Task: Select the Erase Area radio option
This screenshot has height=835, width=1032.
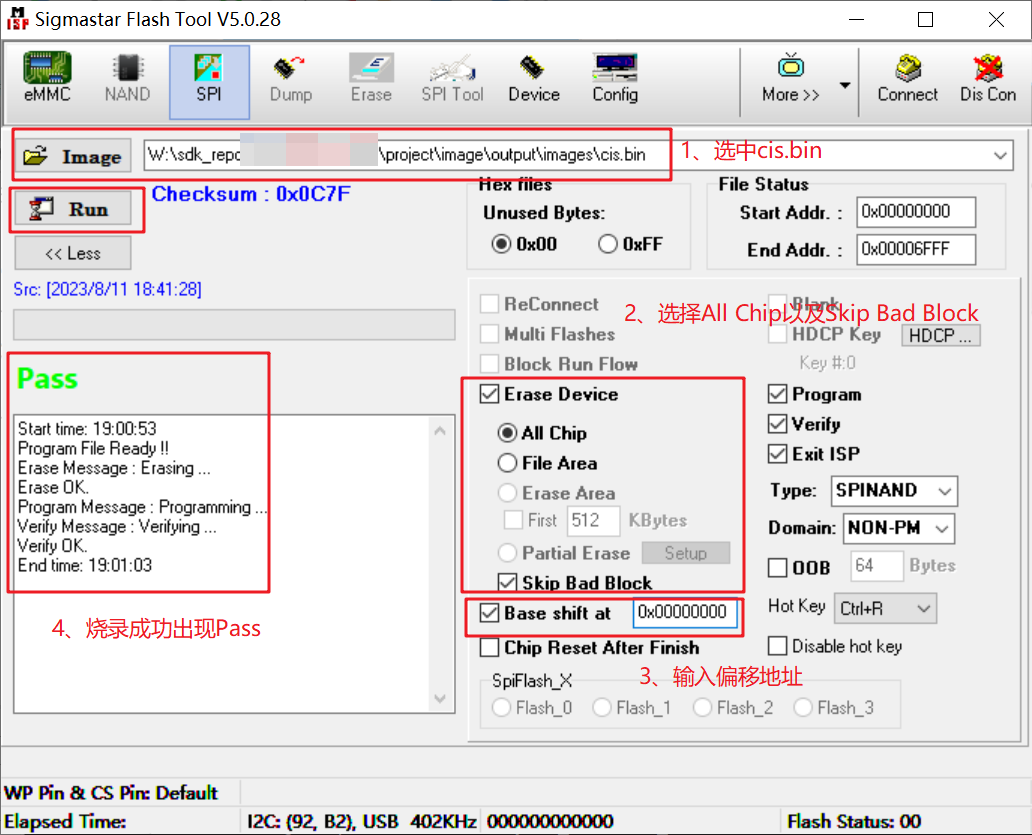Action: pos(507,493)
